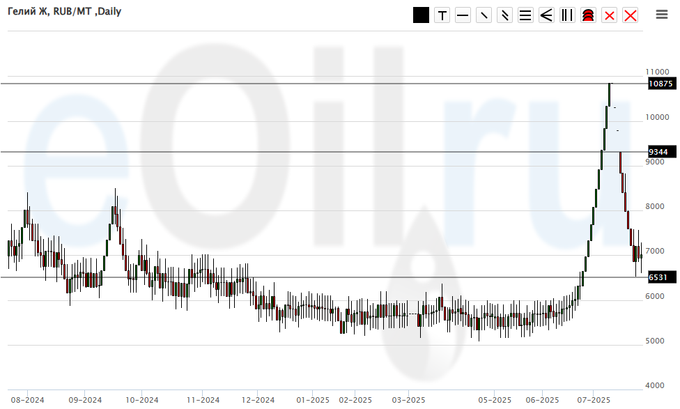
Task: Click the 10875 price level label
Action: coord(660,85)
